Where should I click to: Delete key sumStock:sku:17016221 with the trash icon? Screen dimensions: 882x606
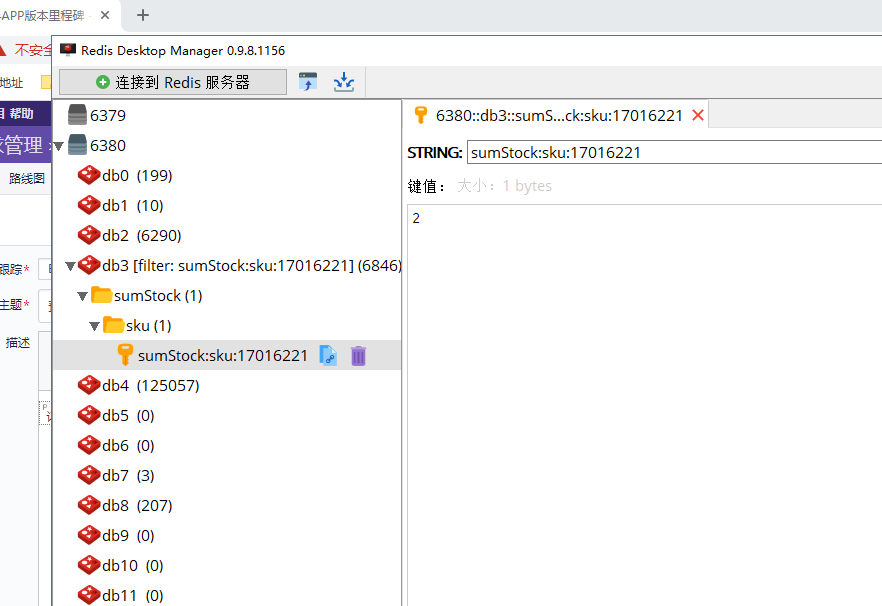tap(358, 356)
